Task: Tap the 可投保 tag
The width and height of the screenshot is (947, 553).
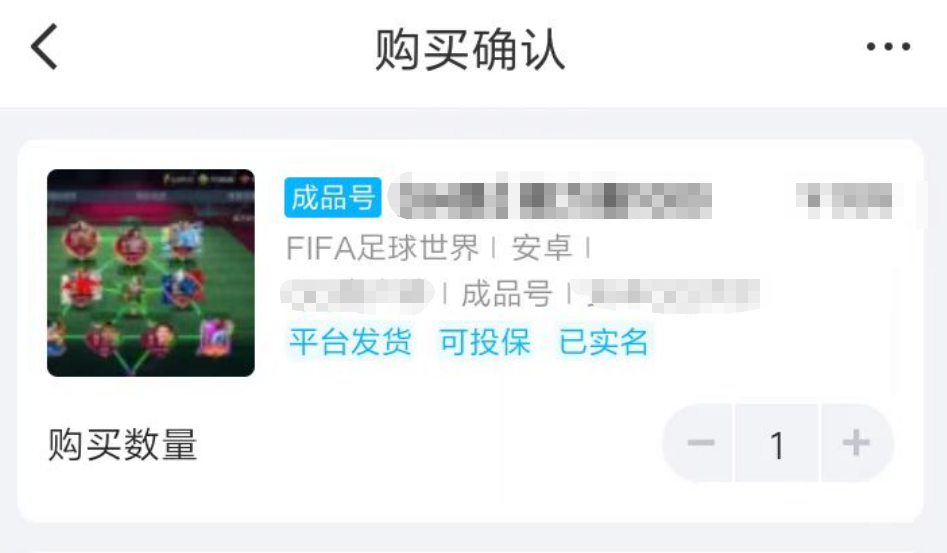Action: (x=485, y=342)
